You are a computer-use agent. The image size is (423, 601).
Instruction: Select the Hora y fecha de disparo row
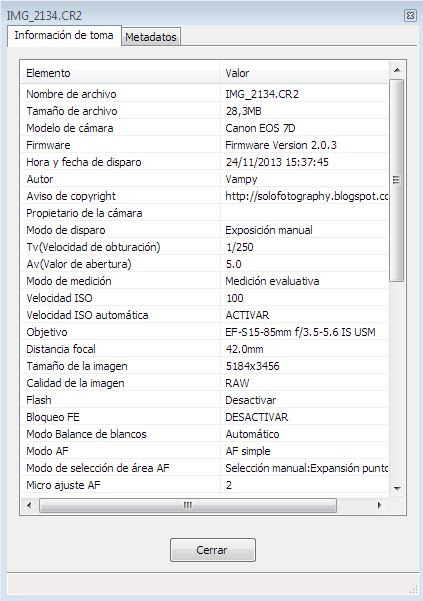click(x=205, y=162)
